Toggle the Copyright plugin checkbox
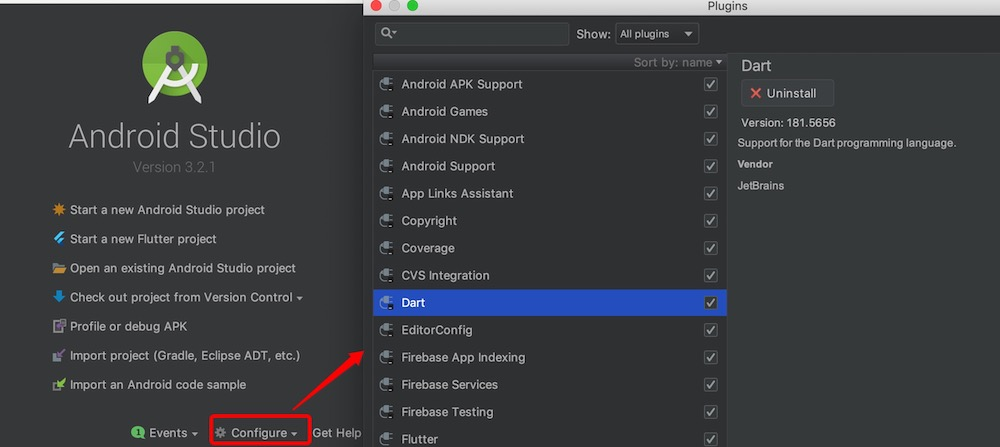 click(710, 221)
